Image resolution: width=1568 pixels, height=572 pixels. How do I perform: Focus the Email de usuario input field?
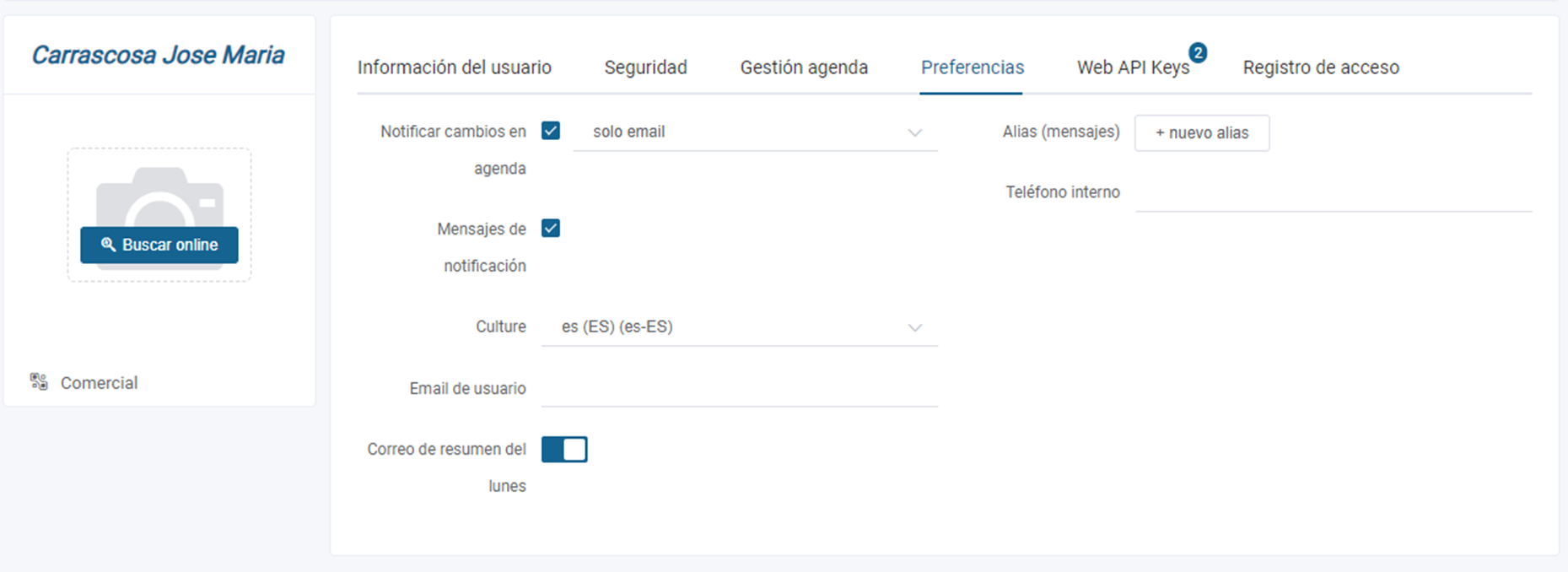click(x=740, y=389)
